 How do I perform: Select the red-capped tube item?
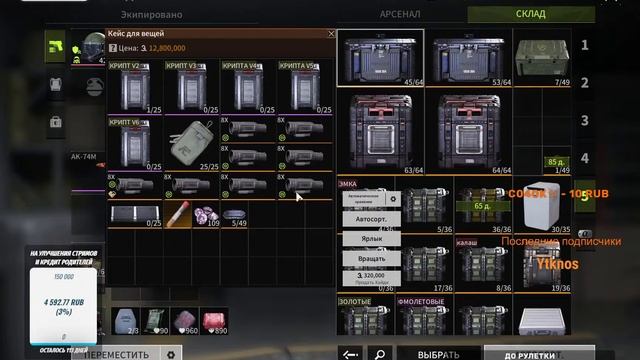(178, 215)
